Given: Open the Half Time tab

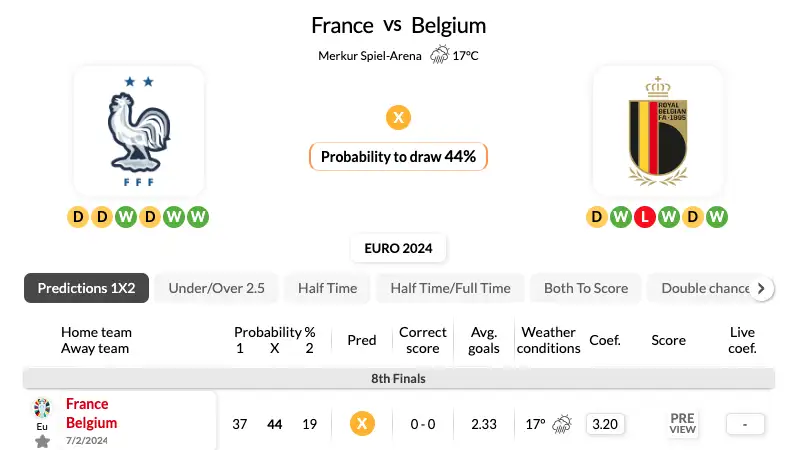Looking at the screenshot, I should click(328, 288).
